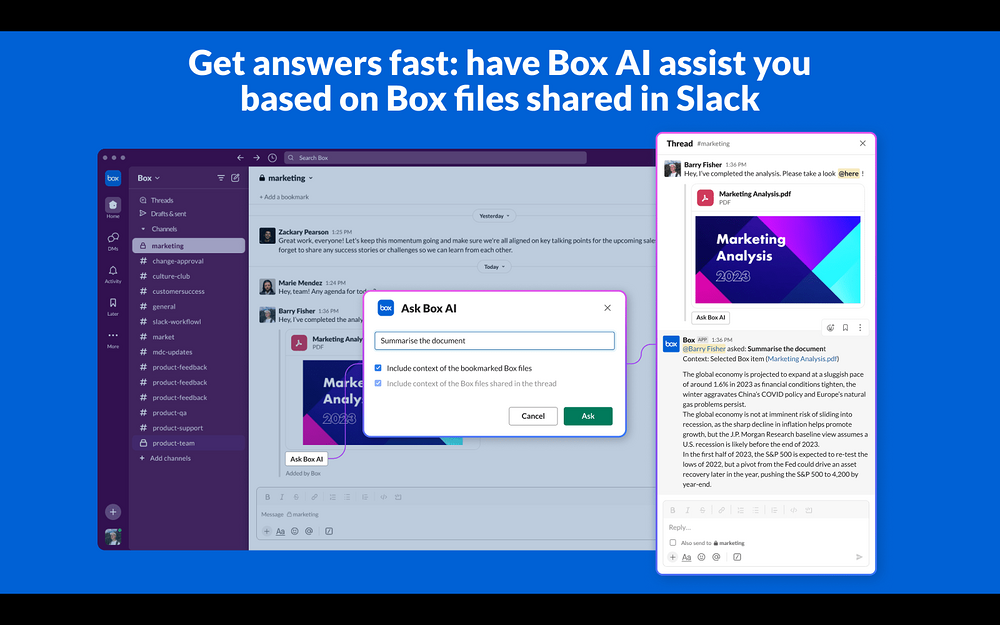Check 'Also send to marketing' box
1000x625 pixels.
(x=673, y=543)
